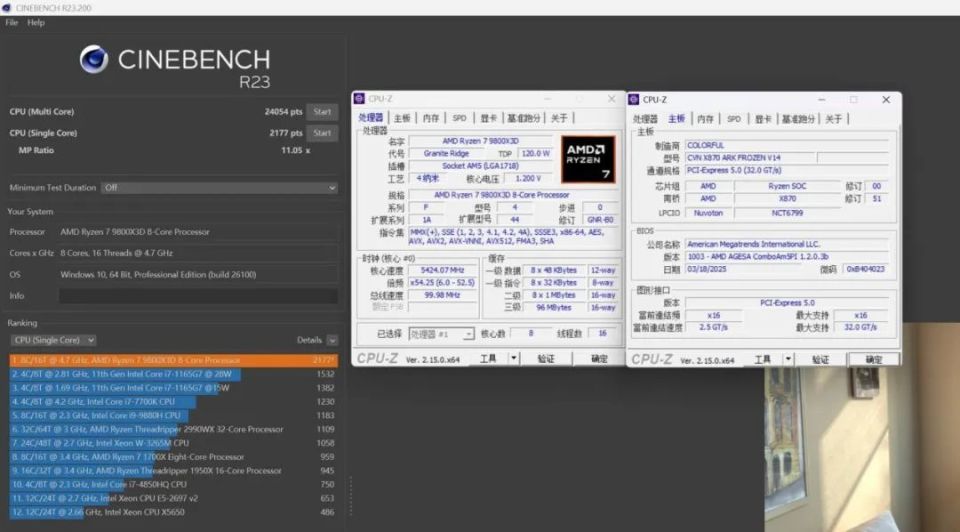Click the AMD Ryzen 7 9800X3D name field
Viewport: 960px width, 532px height.
point(480,141)
